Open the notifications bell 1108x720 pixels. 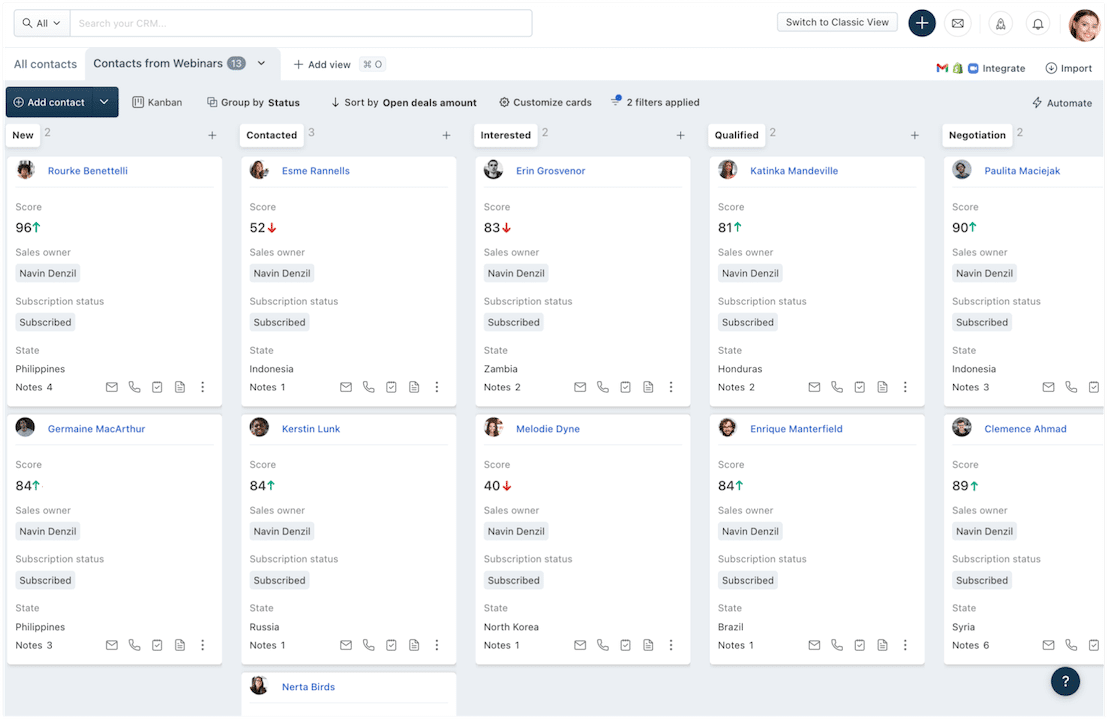pos(1038,23)
